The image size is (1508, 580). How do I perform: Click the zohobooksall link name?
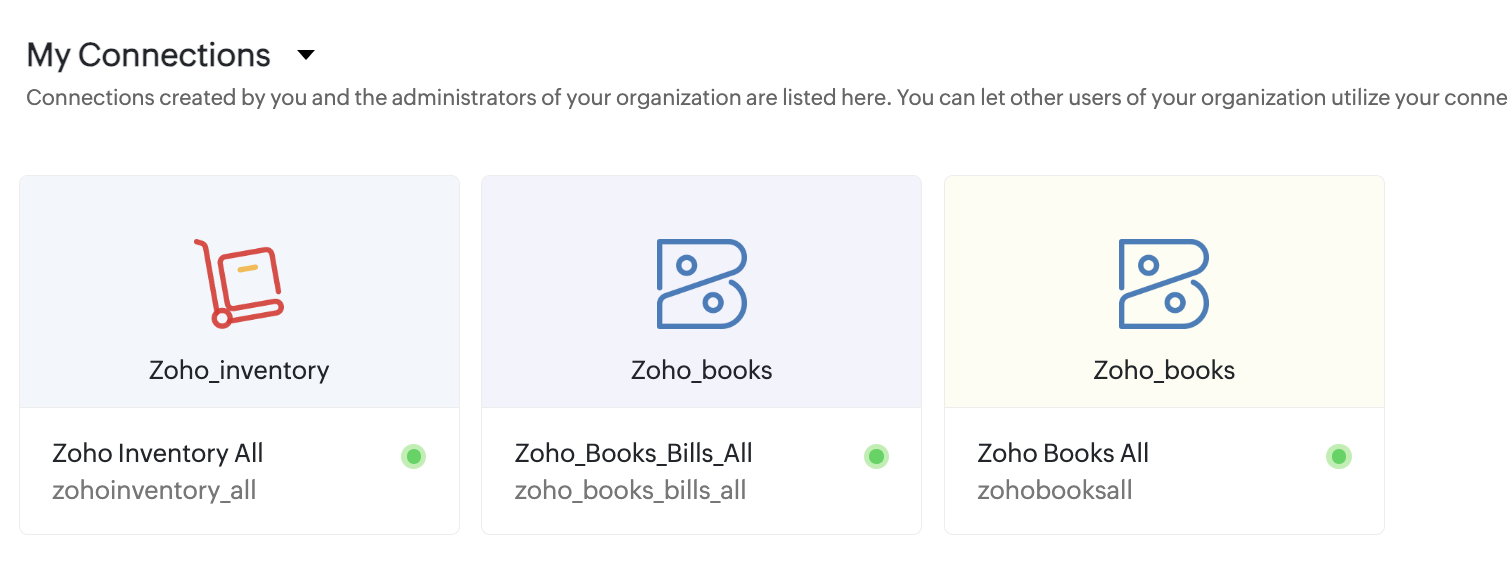(1054, 490)
